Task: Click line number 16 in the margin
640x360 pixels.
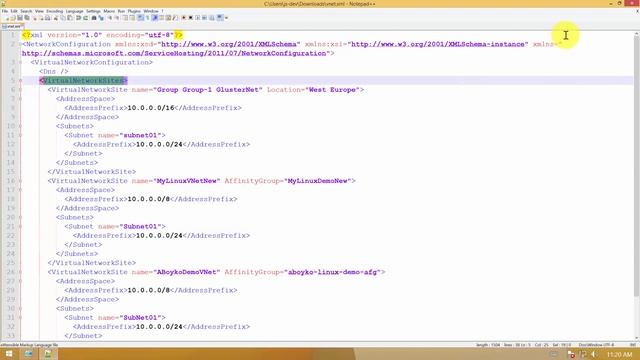Action: coord(11,181)
